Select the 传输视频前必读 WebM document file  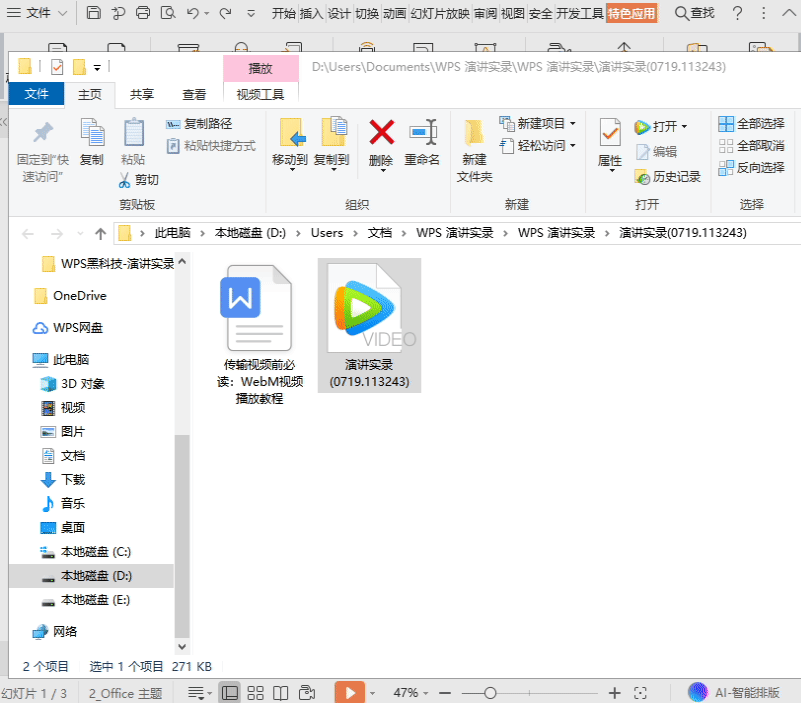pos(259,334)
